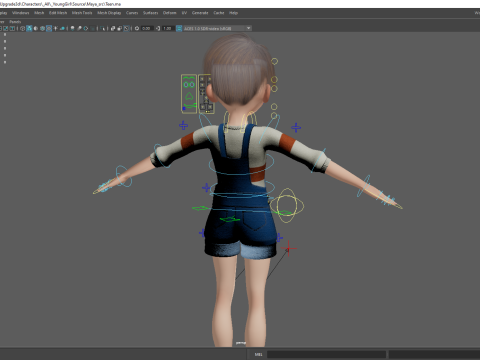The height and width of the screenshot is (360, 480).
Task: Open the Windows menu
Action: point(20,13)
